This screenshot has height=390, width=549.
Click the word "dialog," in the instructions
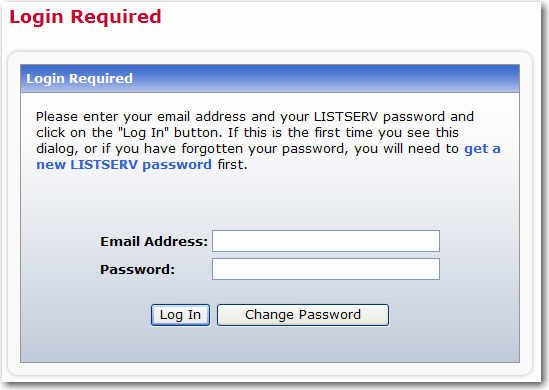(x=57, y=149)
